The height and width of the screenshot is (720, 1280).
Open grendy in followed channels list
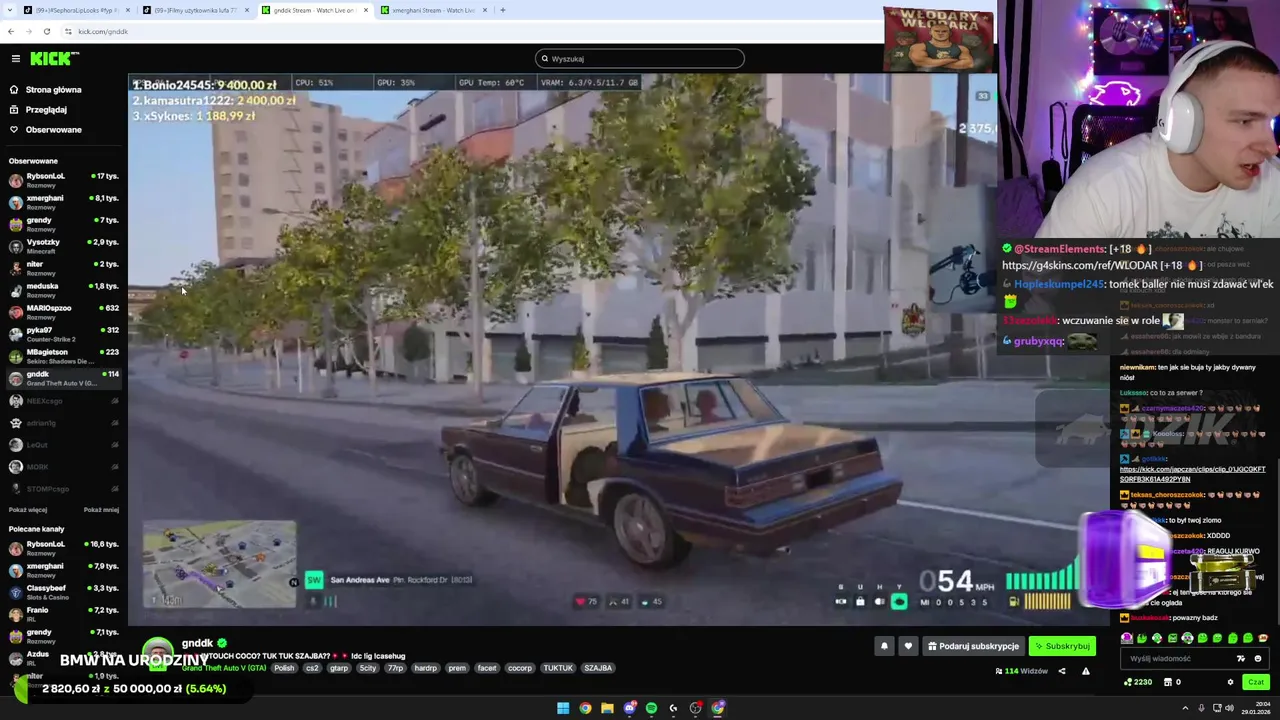63,224
